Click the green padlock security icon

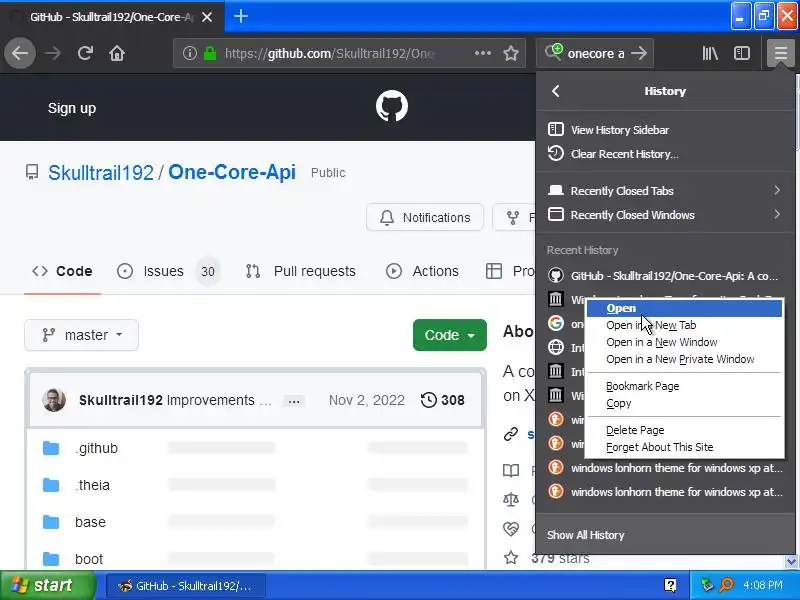tap(210, 53)
